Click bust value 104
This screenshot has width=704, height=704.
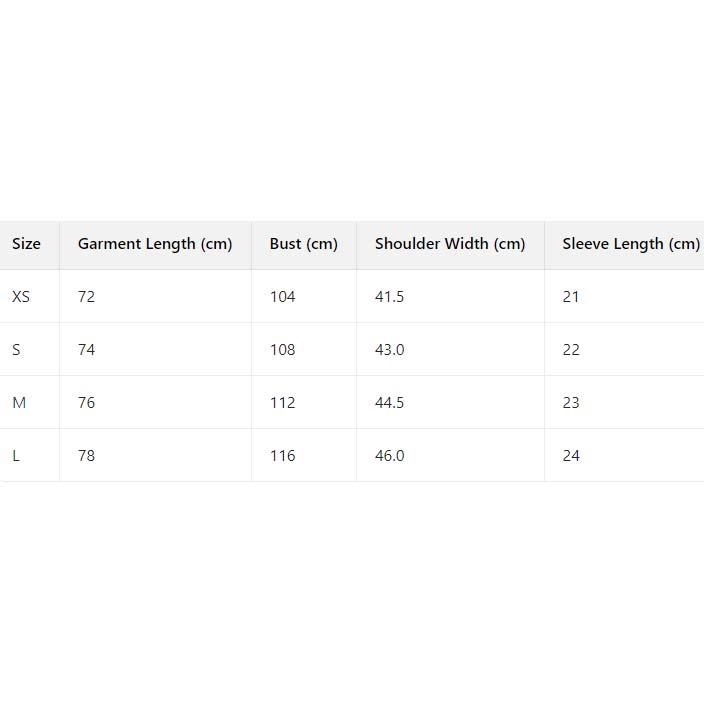[283, 297]
